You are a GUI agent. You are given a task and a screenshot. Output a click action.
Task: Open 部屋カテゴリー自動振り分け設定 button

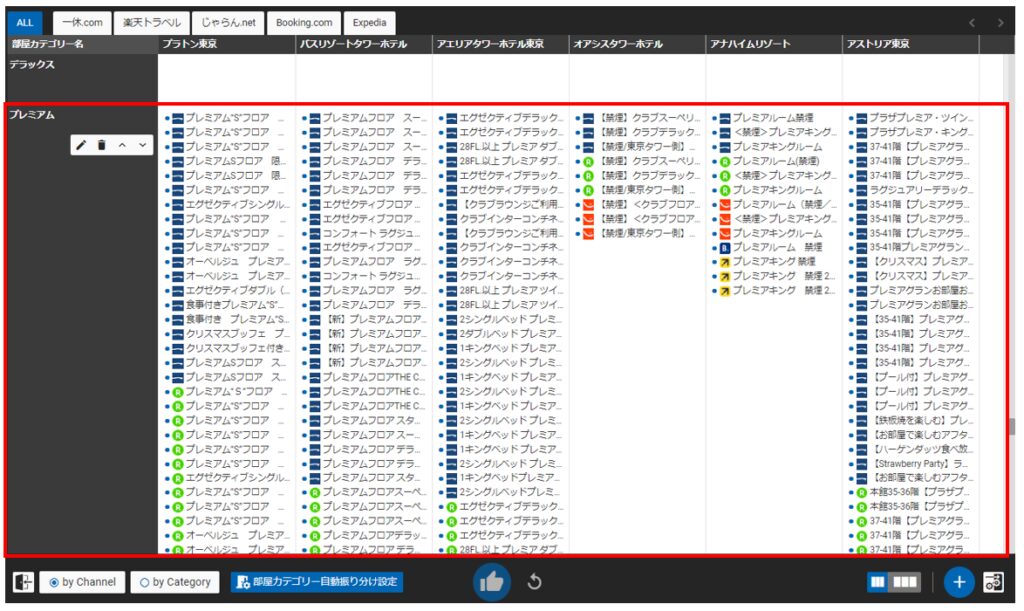[x=316, y=582]
